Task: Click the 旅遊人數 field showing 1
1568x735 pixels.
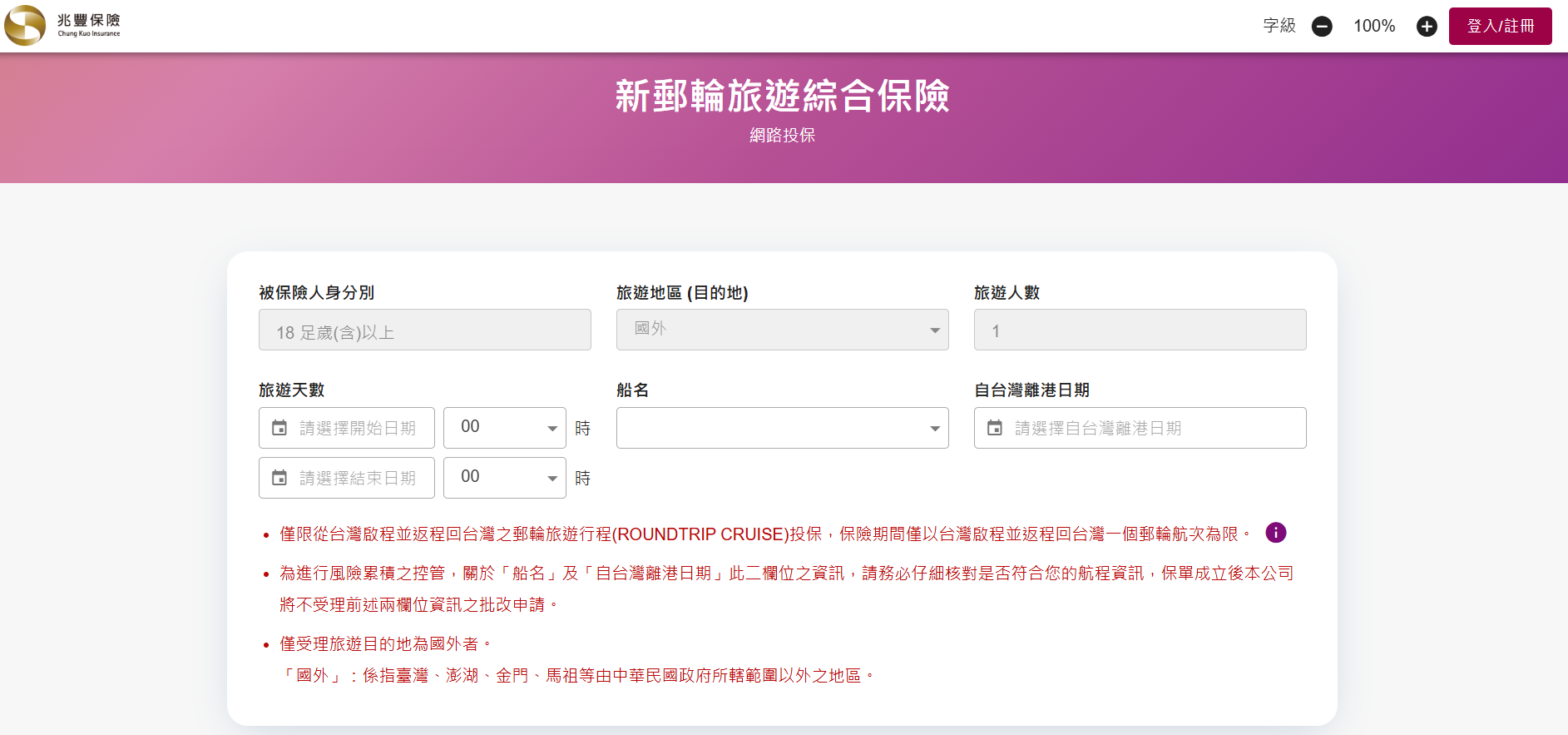Action: click(x=1140, y=330)
